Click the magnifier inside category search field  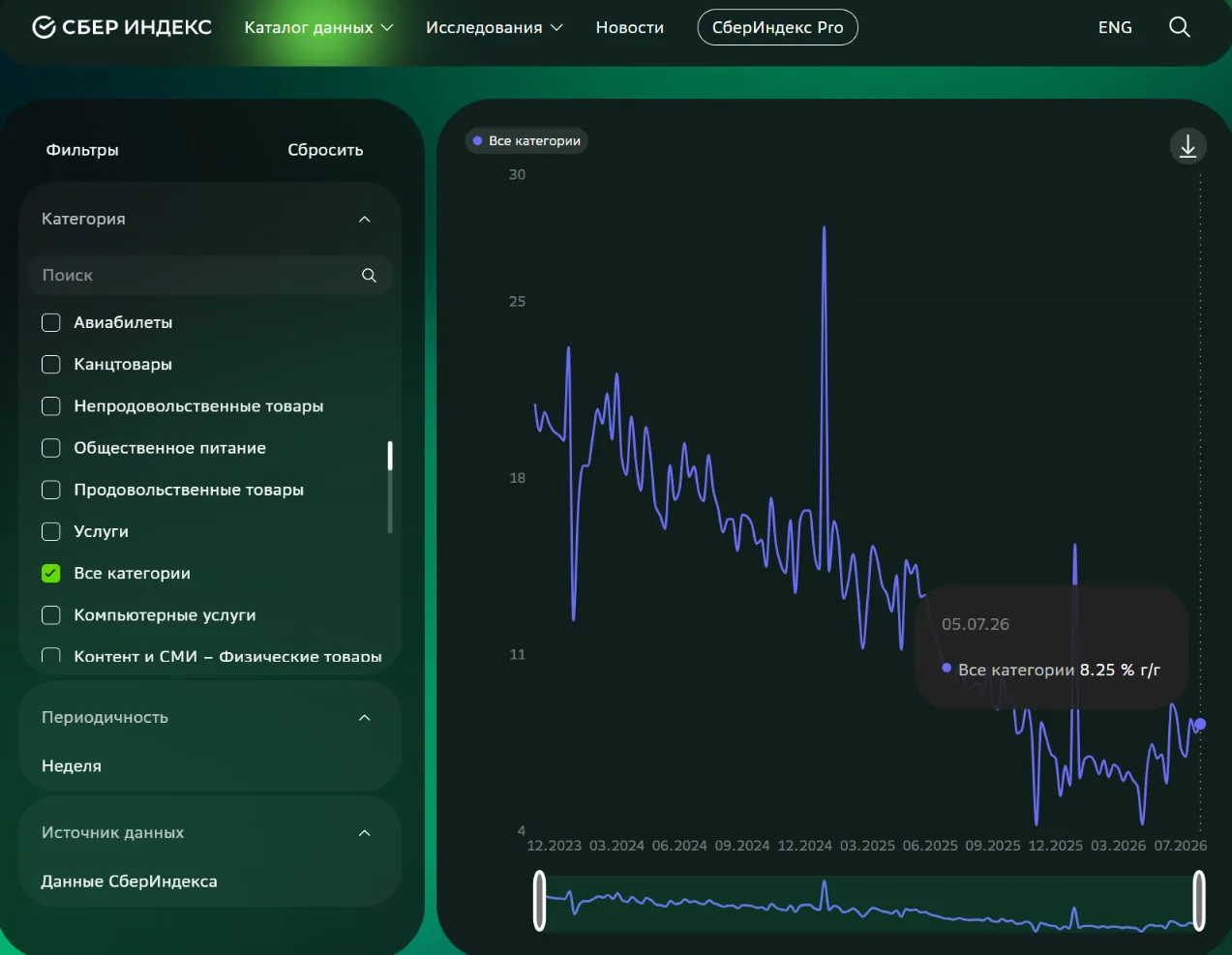[369, 276]
